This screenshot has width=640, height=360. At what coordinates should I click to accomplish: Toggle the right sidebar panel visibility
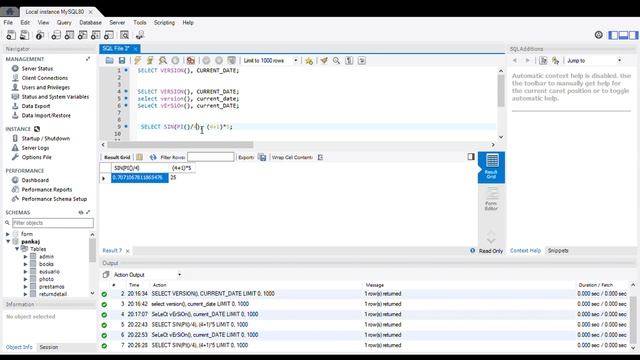click(633, 35)
